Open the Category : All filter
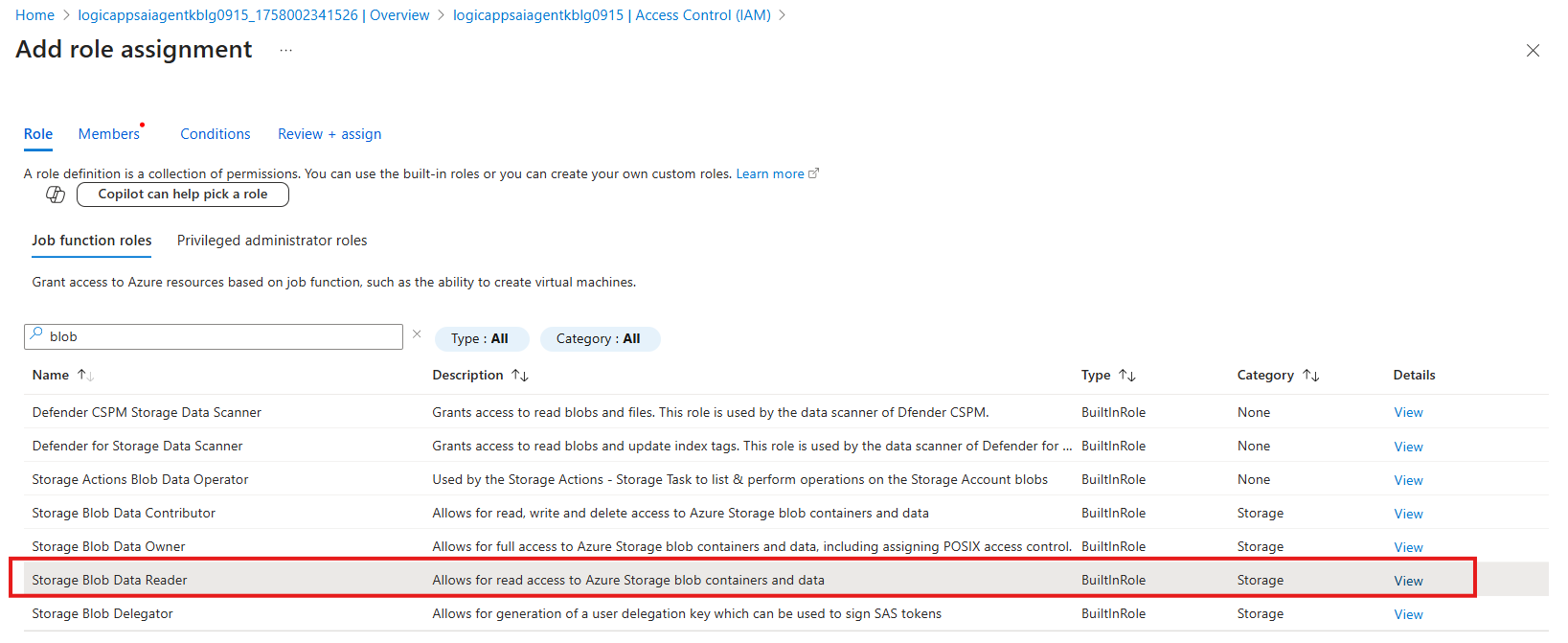The height and width of the screenshot is (643, 1568). click(x=599, y=339)
